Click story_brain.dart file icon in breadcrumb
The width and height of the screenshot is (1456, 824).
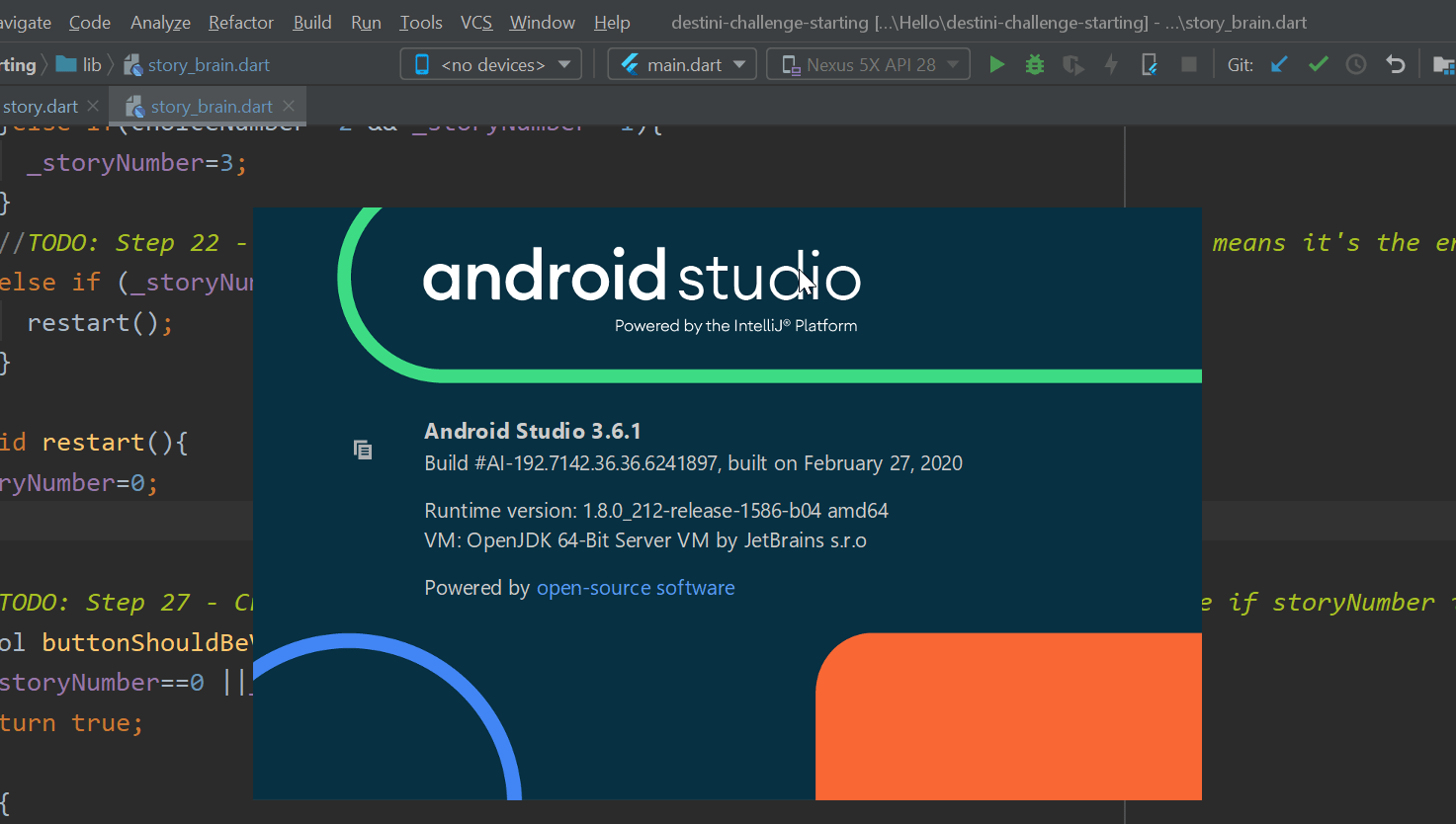[132, 65]
